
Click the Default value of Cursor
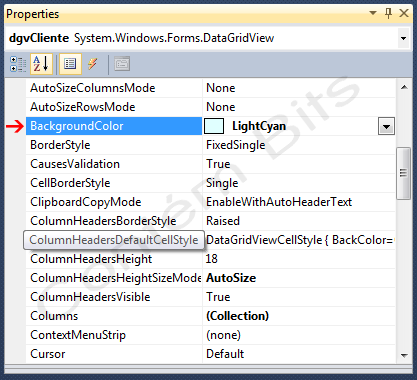[x=225, y=354]
